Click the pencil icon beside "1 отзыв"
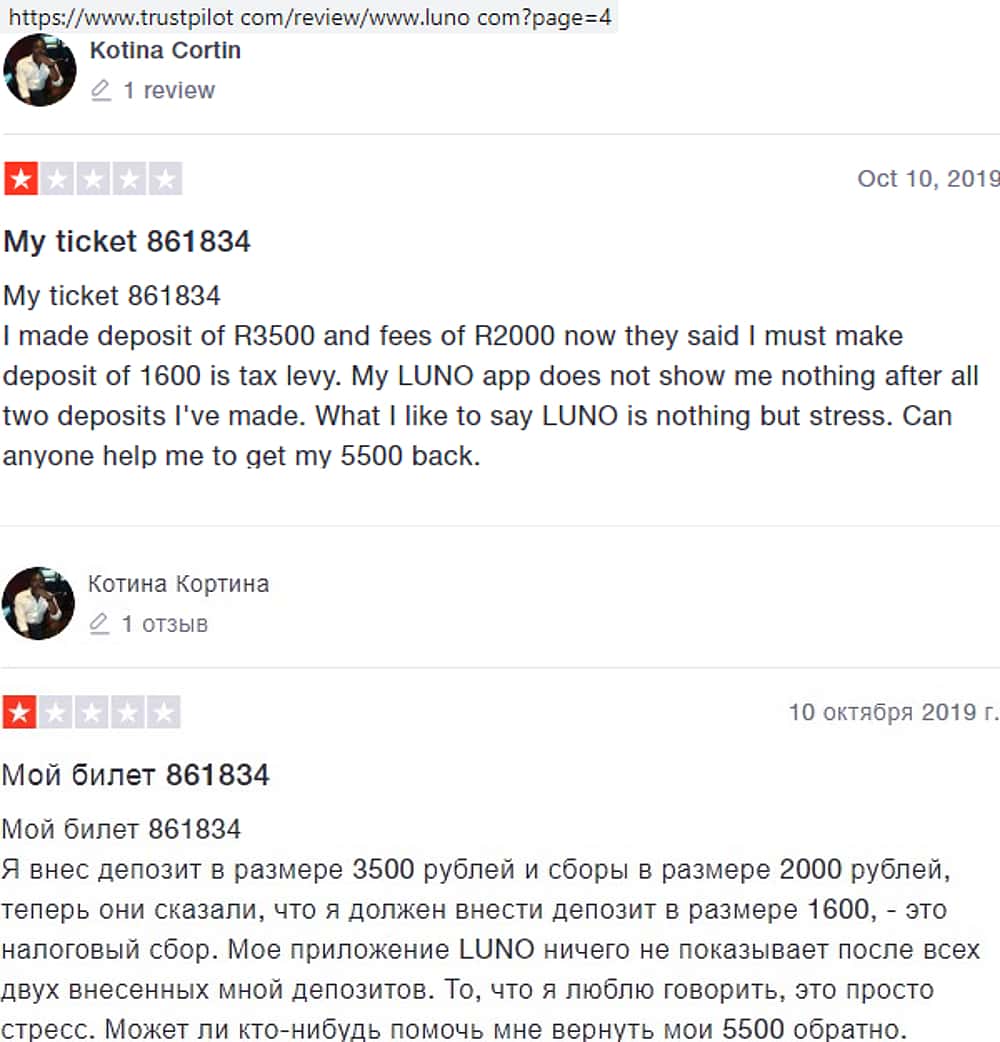The image size is (1000, 1042). [99, 624]
